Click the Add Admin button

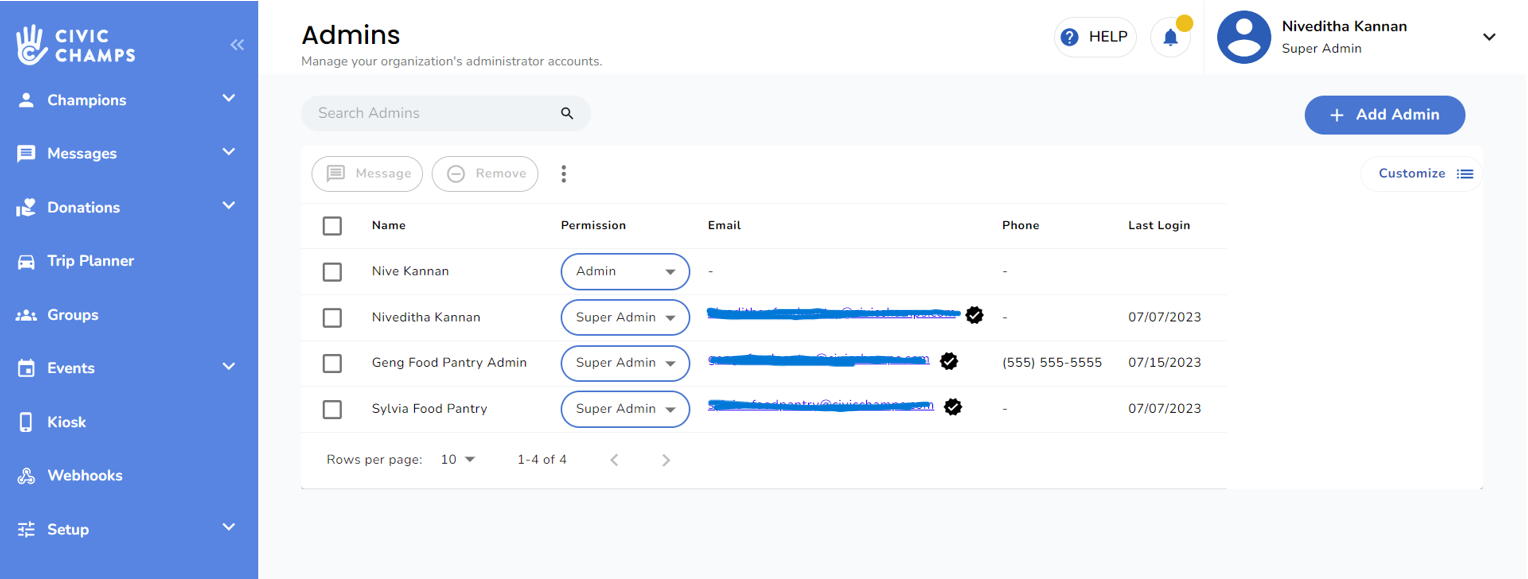[1384, 115]
